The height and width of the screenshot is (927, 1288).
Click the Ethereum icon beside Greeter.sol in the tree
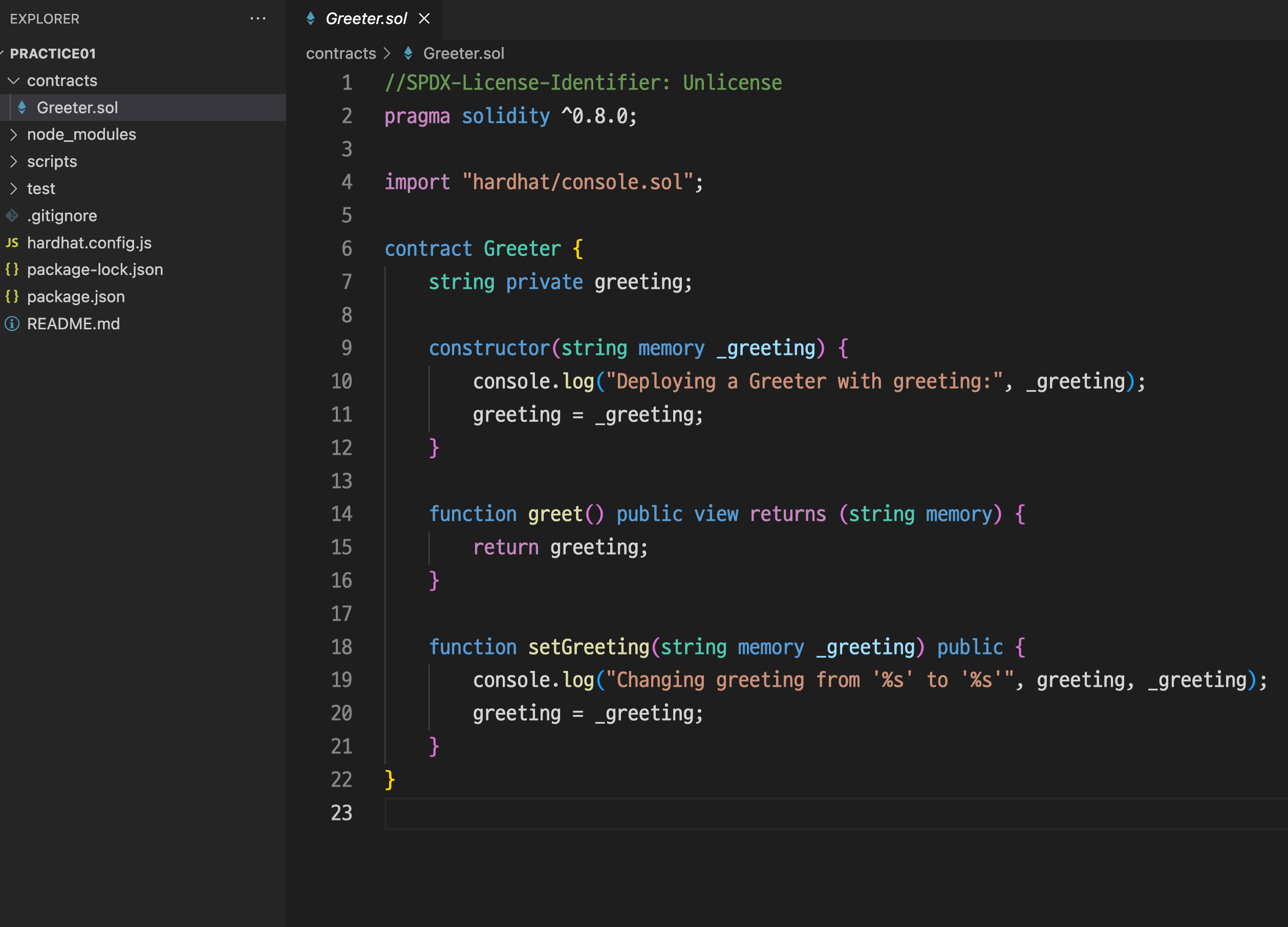[22, 108]
